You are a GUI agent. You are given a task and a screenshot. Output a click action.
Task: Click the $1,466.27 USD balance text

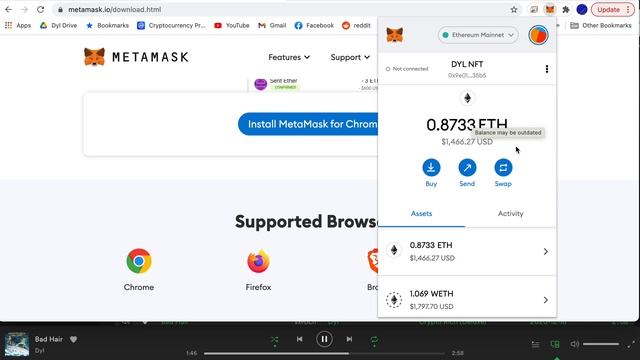[467, 142]
